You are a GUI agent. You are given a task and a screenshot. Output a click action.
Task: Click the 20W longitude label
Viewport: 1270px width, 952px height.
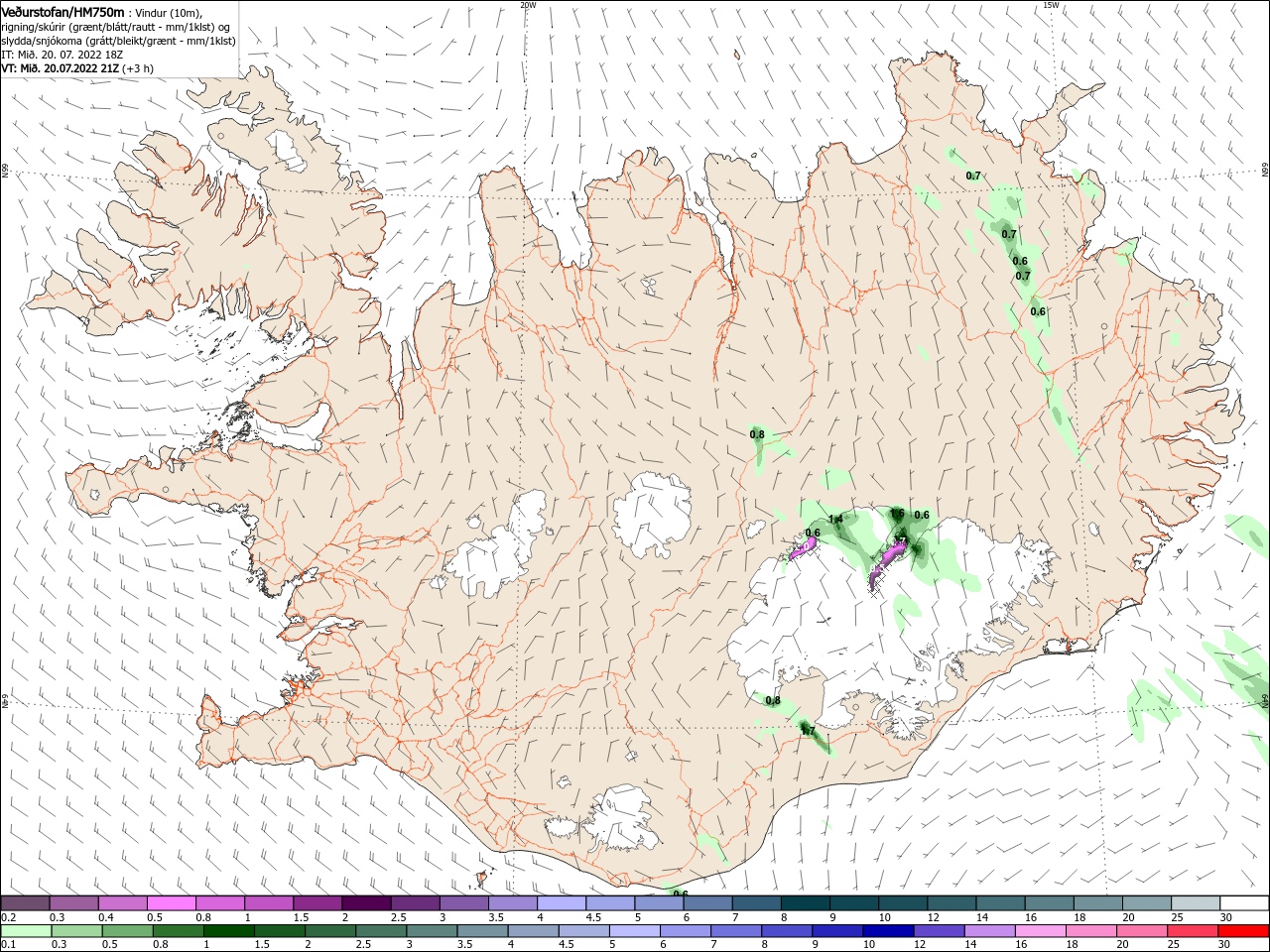(528, 5)
